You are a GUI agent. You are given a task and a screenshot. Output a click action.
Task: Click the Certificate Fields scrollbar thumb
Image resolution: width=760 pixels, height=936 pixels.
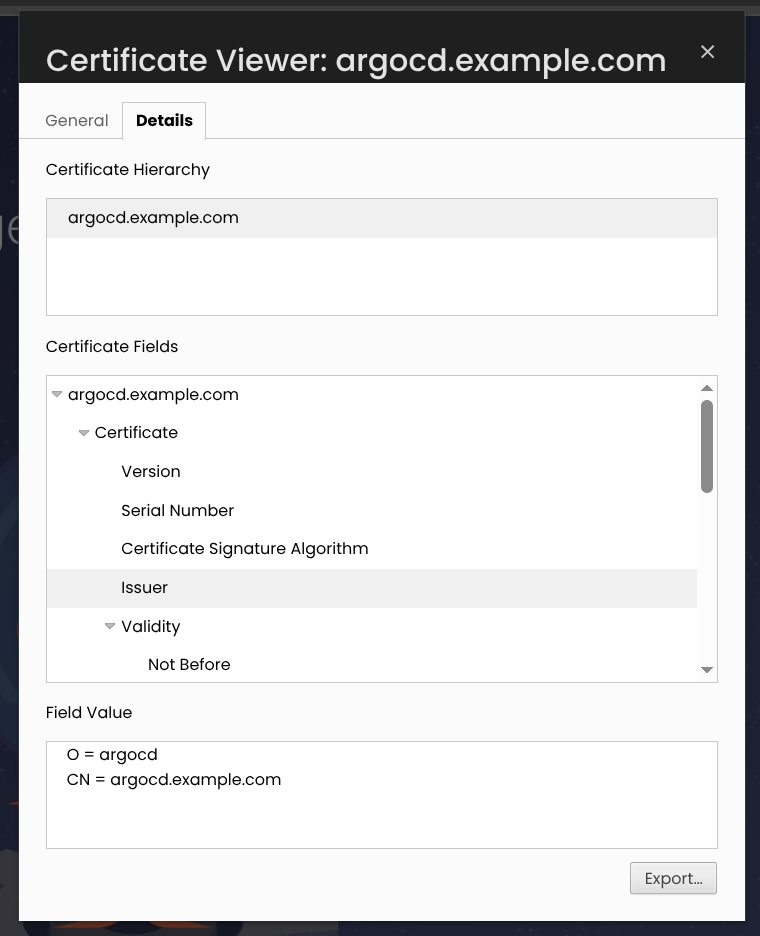pos(707,447)
